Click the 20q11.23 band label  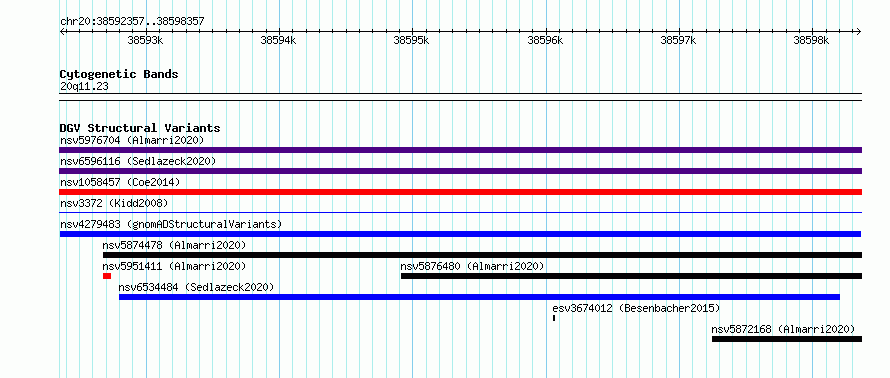click(x=84, y=87)
